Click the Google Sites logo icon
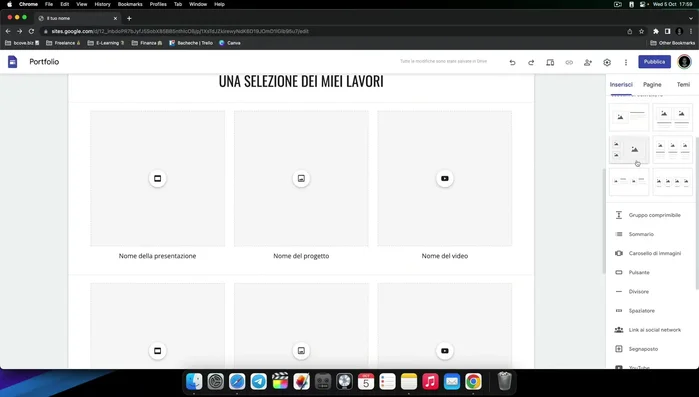Image resolution: width=699 pixels, height=397 pixels. tap(12, 62)
